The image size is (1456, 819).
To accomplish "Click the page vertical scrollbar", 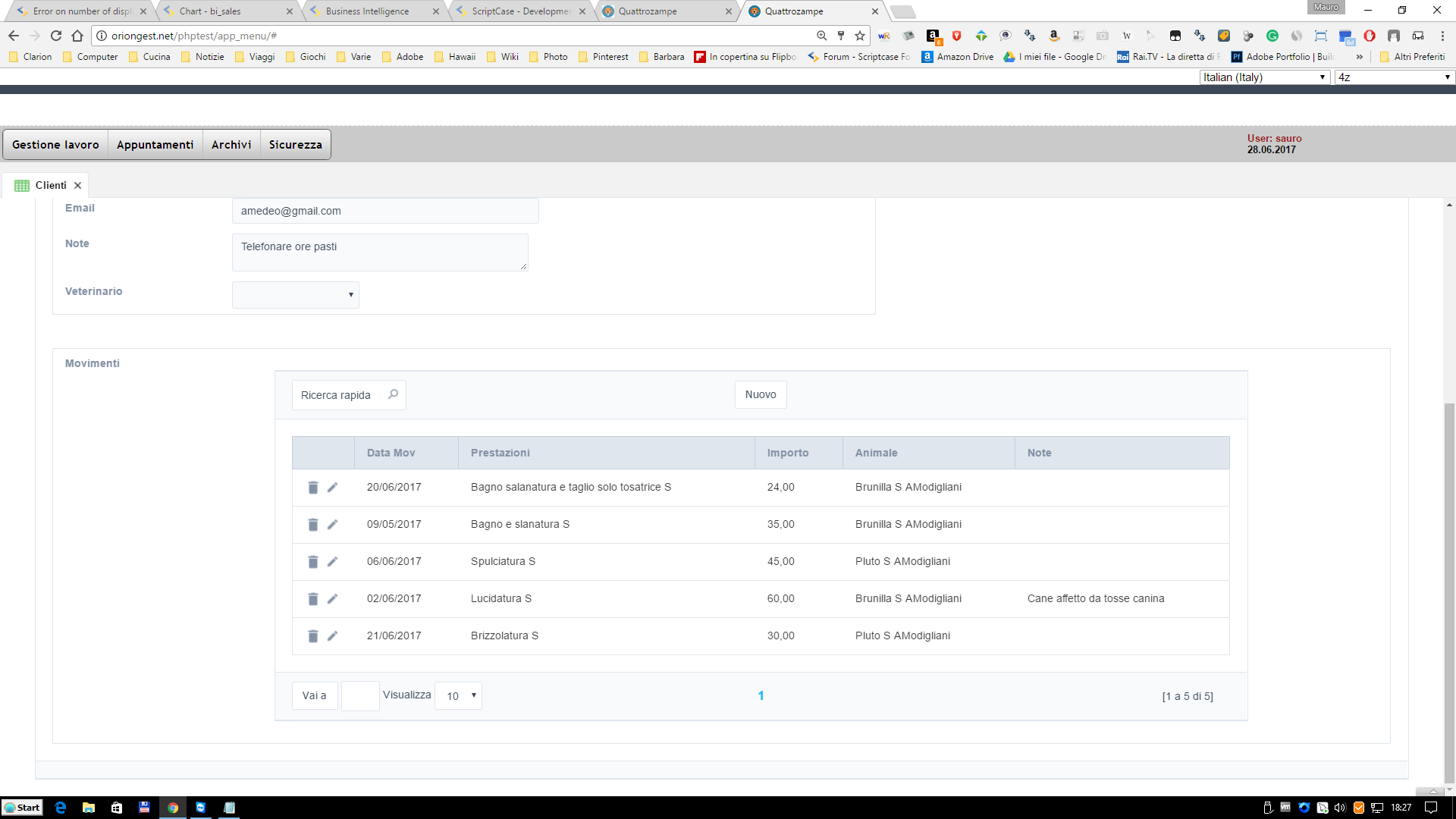I will [1449, 591].
